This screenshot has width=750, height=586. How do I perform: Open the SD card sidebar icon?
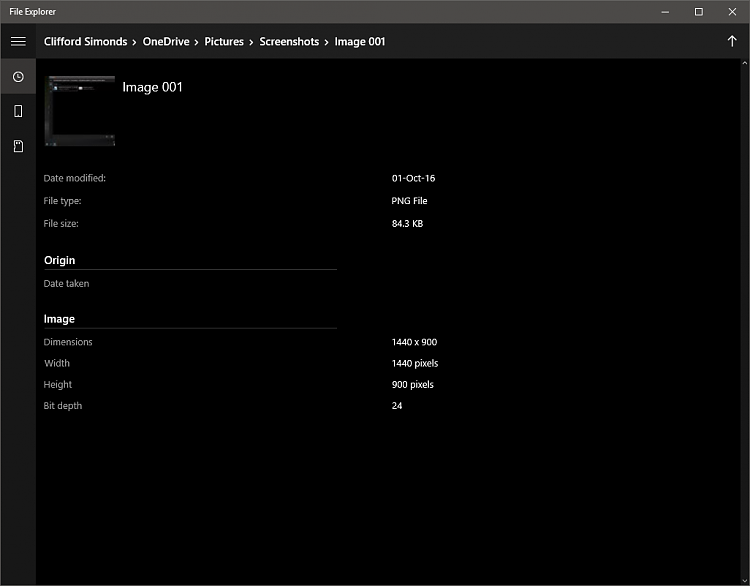(18, 146)
